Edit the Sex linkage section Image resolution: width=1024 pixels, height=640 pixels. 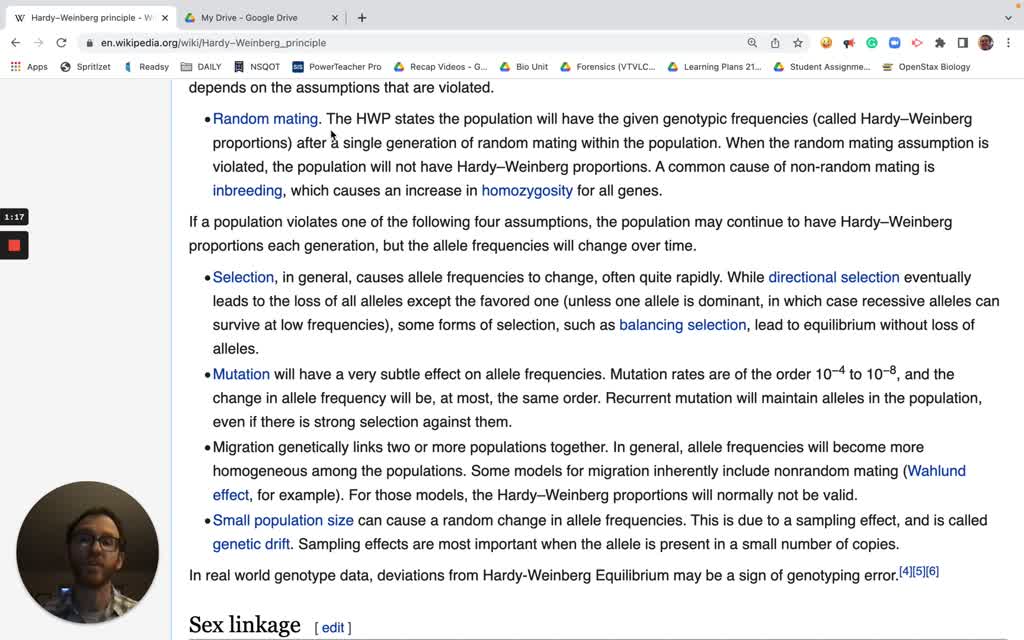click(332, 627)
